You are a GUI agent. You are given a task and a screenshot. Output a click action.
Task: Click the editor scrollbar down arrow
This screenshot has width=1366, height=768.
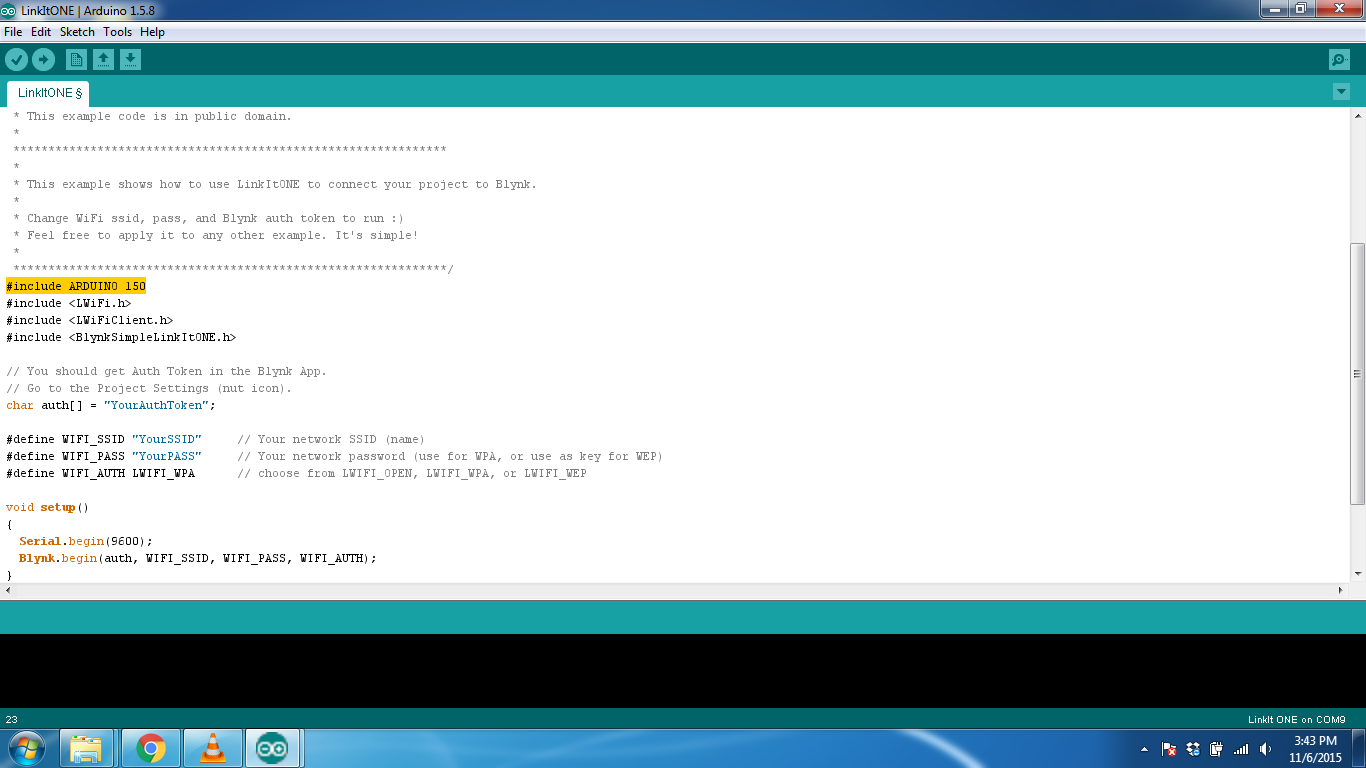tap(1357, 574)
